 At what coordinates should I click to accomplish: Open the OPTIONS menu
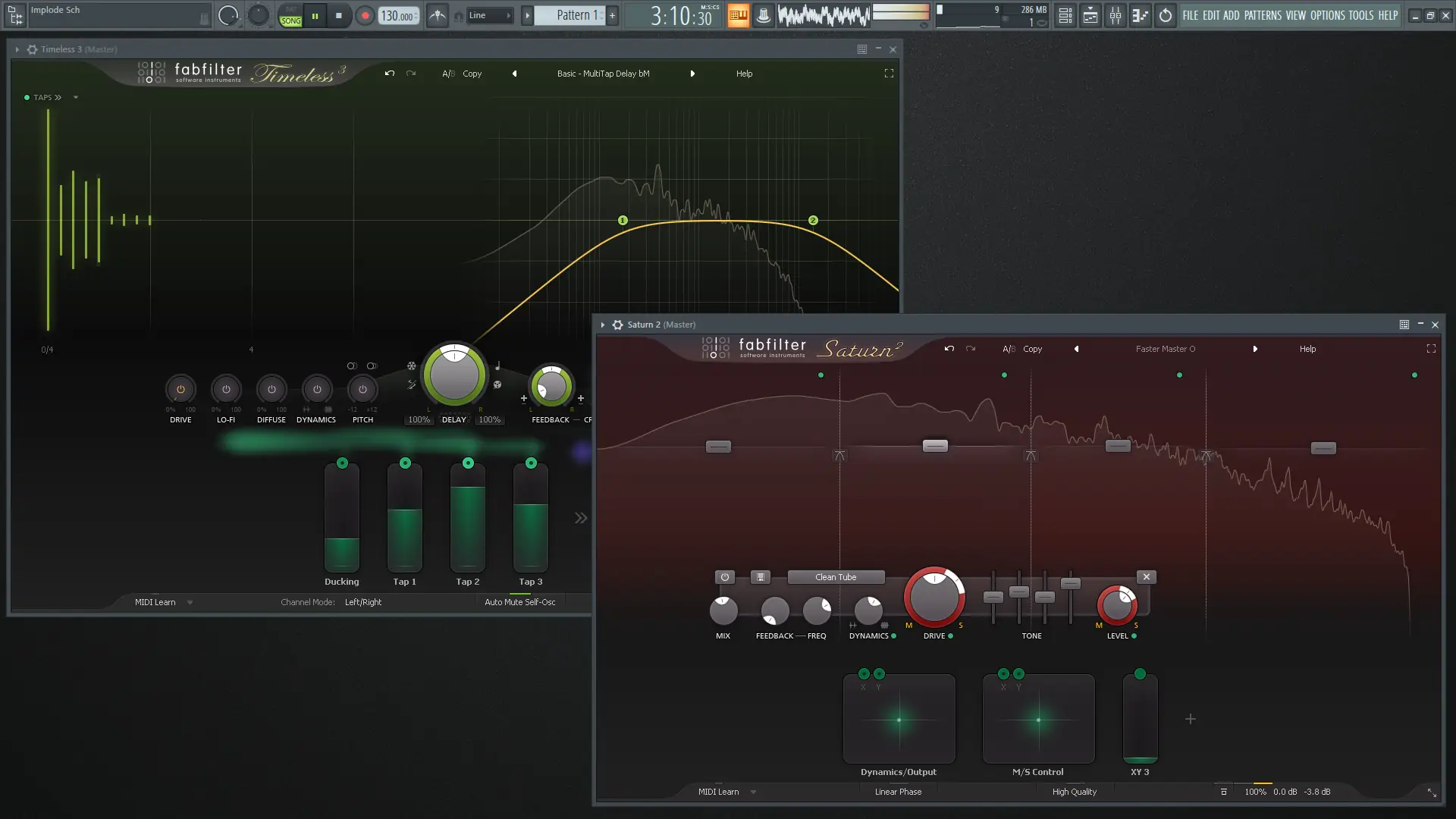point(1327,15)
